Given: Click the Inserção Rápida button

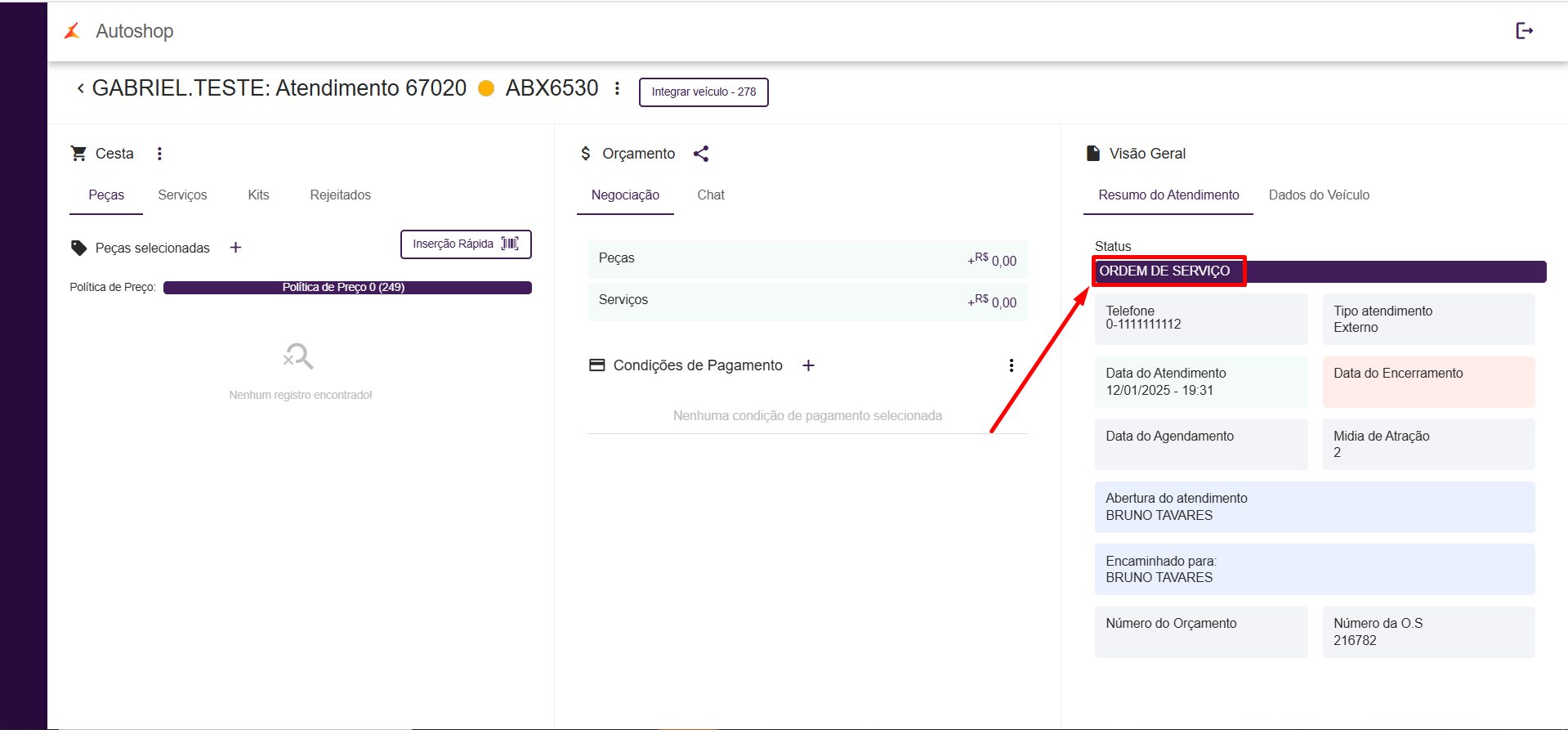Looking at the screenshot, I should click(466, 244).
